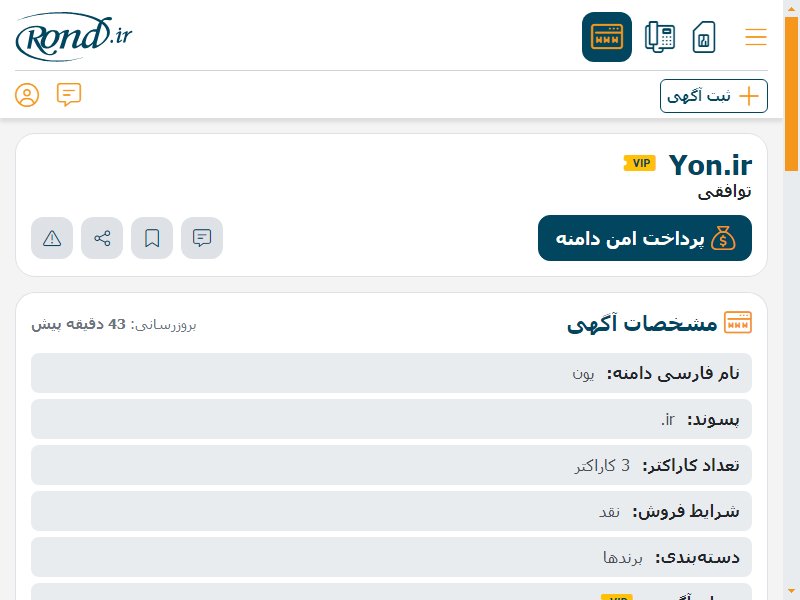
Task: Bookmark the Yon.ir listing
Action: (x=152, y=238)
